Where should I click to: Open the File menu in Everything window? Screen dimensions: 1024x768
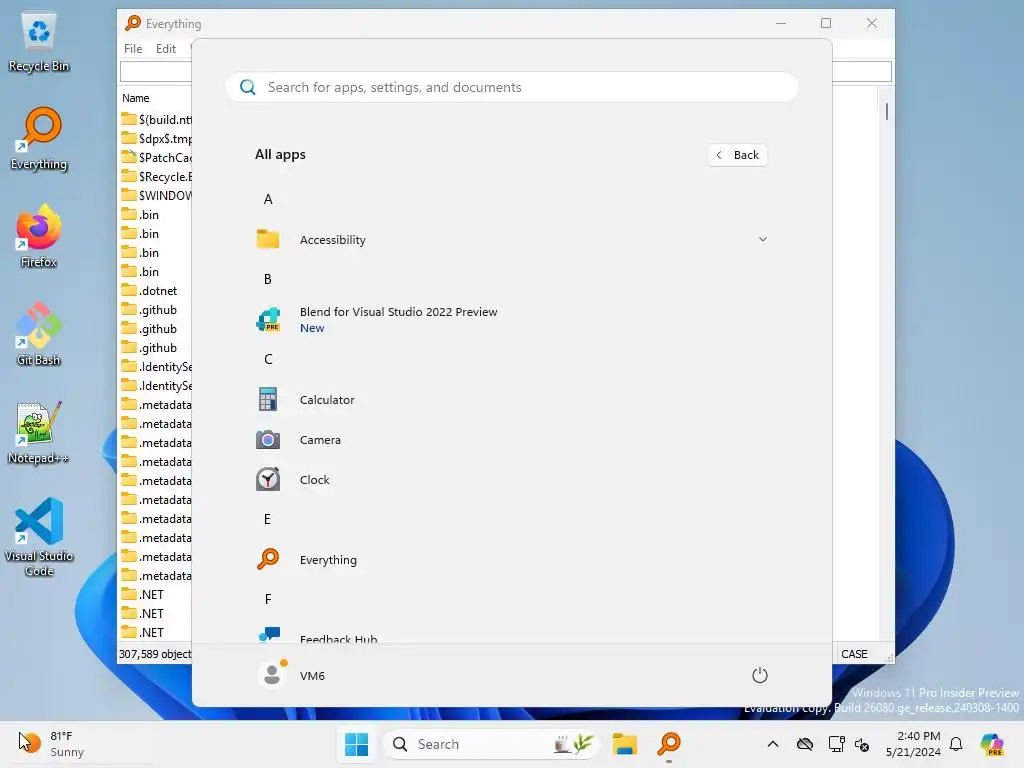pyautogui.click(x=133, y=49)
